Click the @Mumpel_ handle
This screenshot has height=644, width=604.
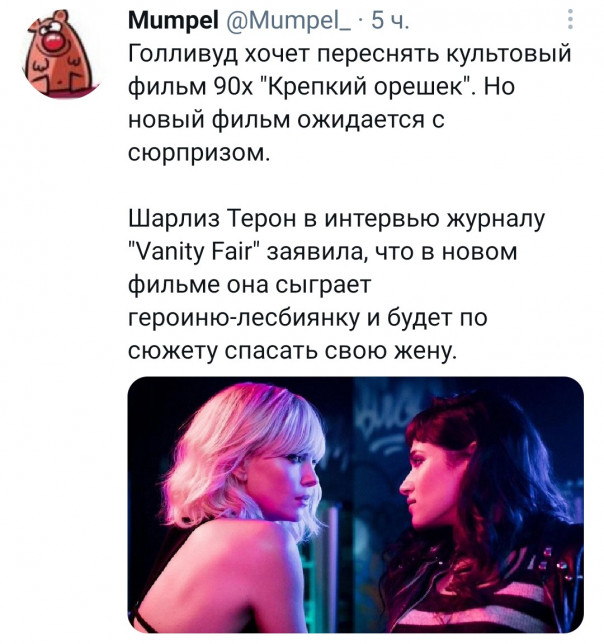(288, 21)
